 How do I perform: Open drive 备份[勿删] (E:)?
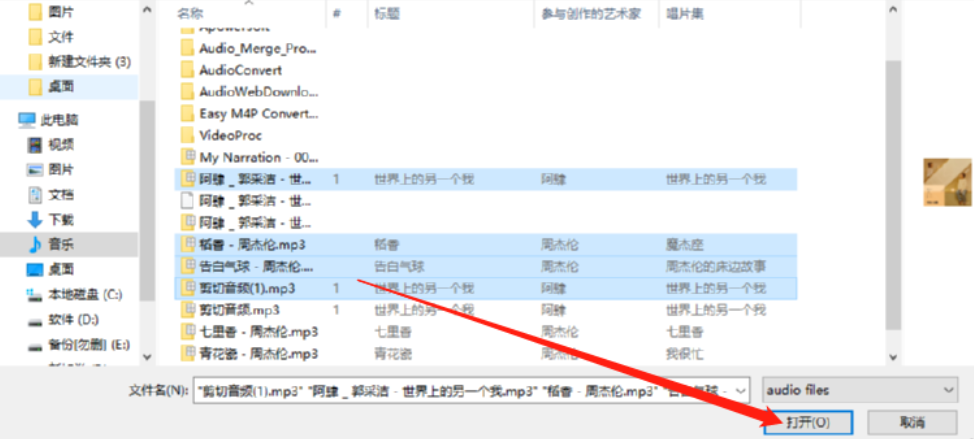(79, 345)
